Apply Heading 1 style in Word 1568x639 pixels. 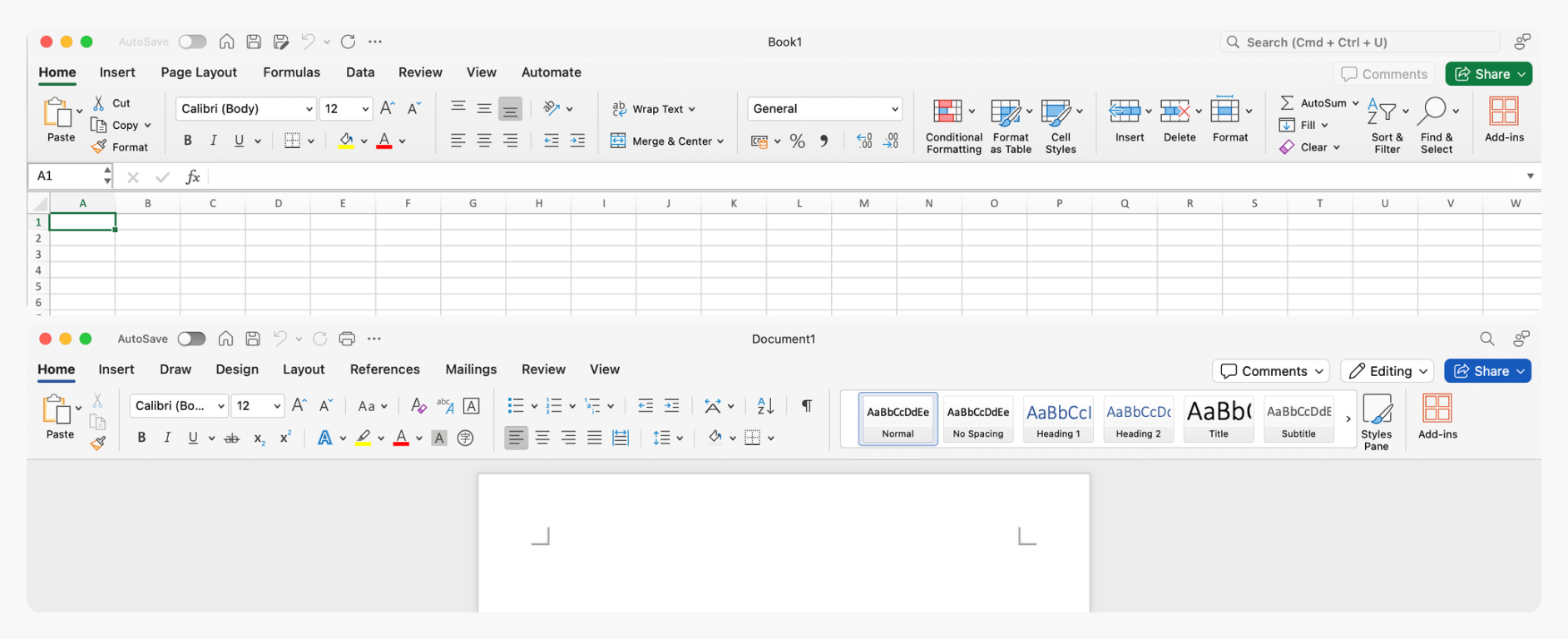tap(1058, 419)
